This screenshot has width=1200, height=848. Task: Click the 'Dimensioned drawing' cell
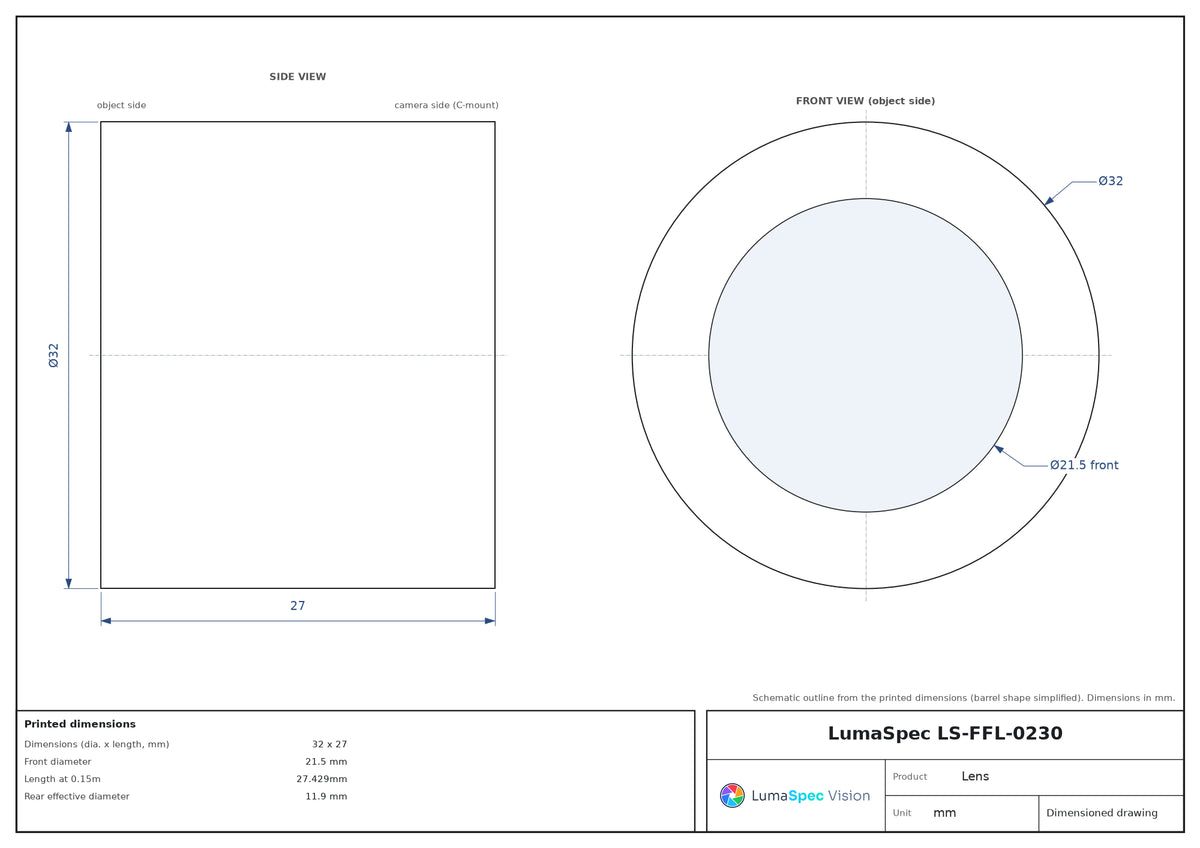1111,813
